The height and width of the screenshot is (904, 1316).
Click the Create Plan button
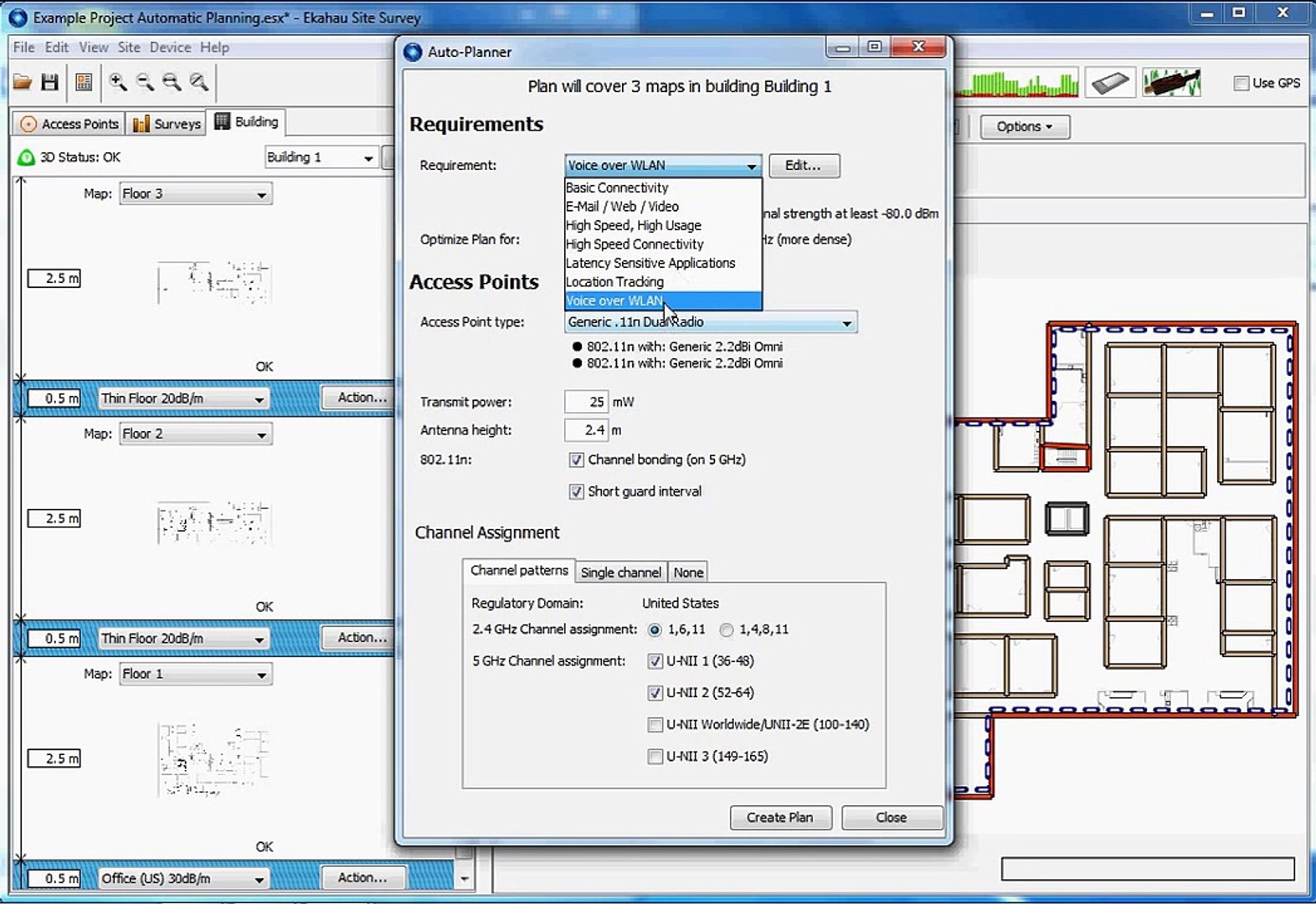(780, 818)
